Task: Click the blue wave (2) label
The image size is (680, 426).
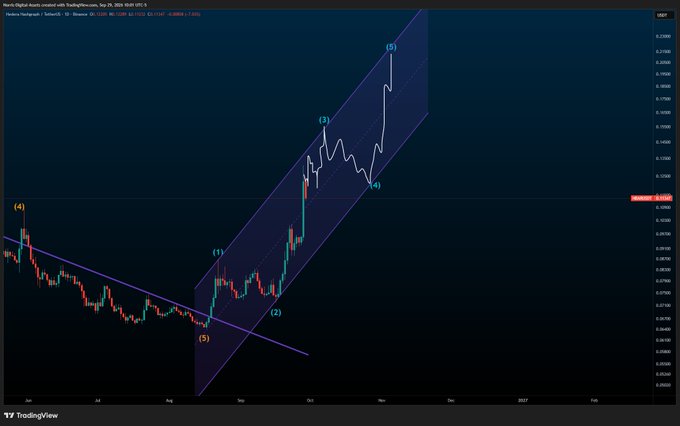Action: (x=276, y=312)
